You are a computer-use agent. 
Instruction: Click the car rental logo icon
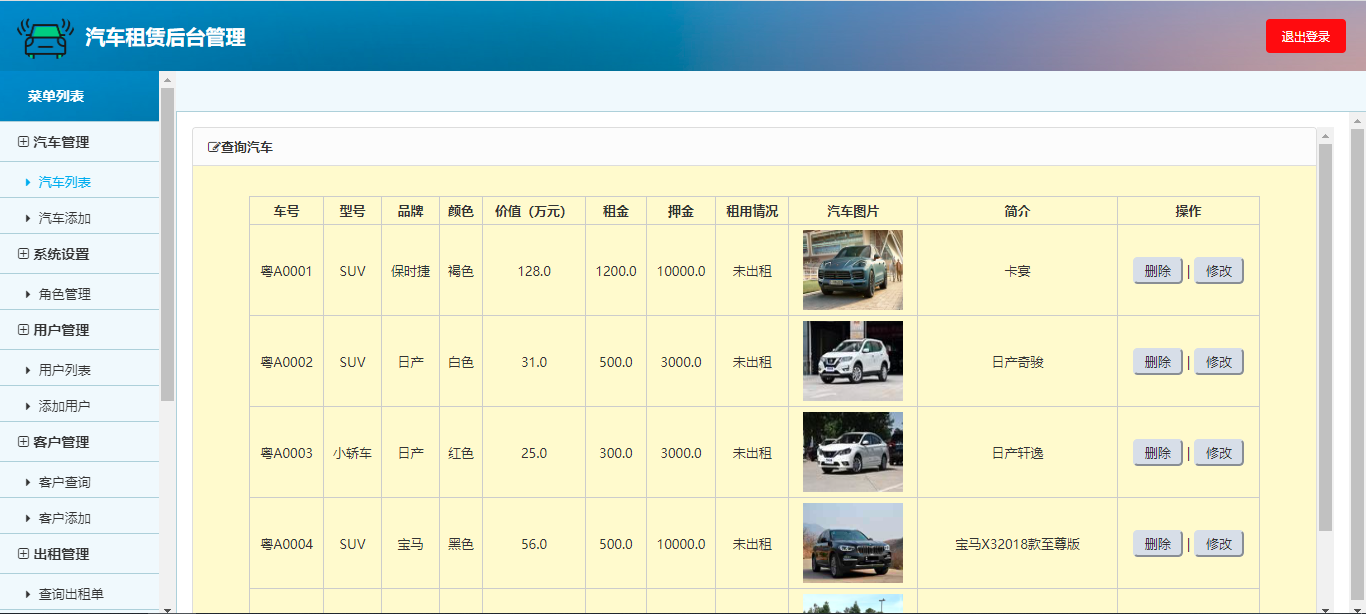[45, 37]
